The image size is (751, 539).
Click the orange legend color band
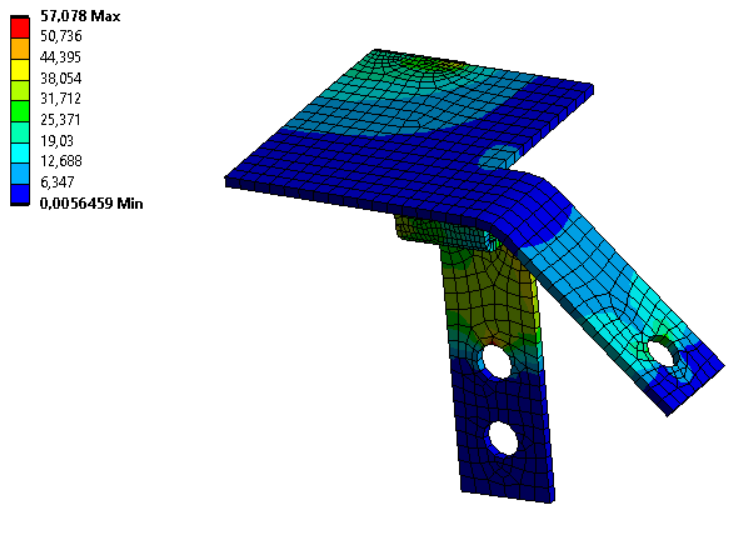[x=20, y=48]
